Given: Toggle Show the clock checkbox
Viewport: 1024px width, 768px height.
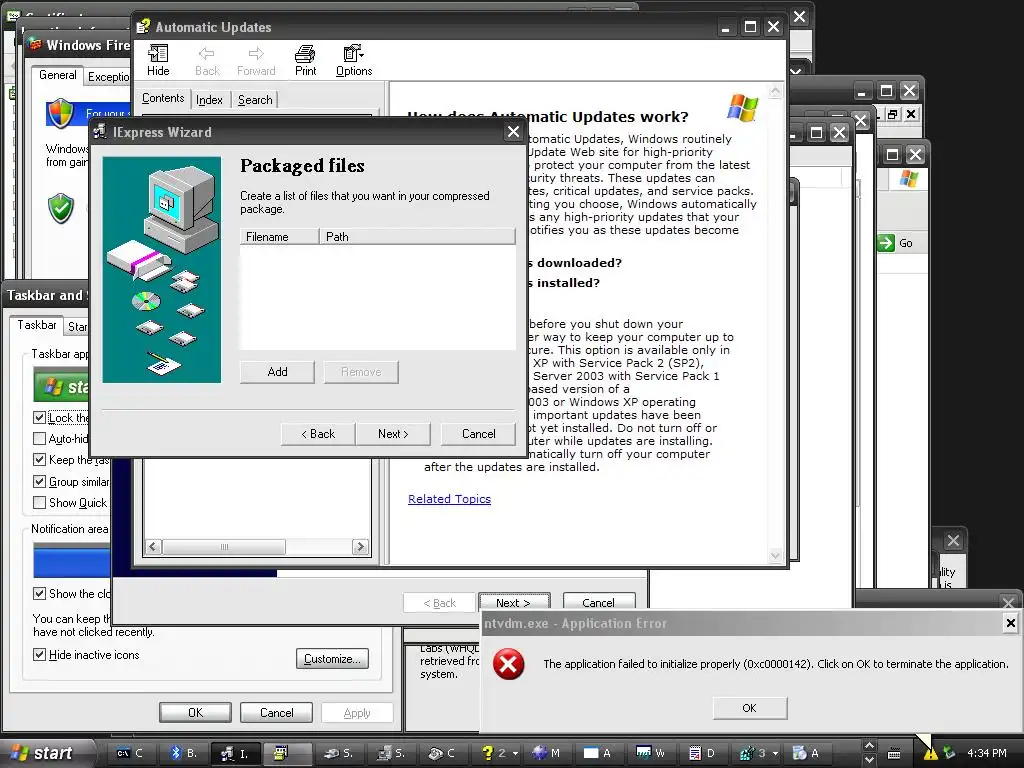Looking at the screenshot, I should (x=39, y=594).
